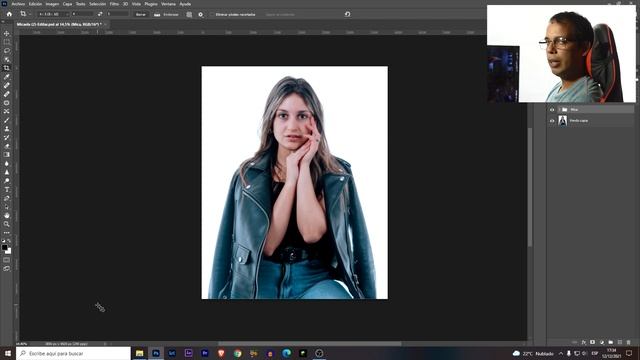The width and height of the screenshot is (640, 360).
Task: Click the Borrar button
Action: pos(140,14)
